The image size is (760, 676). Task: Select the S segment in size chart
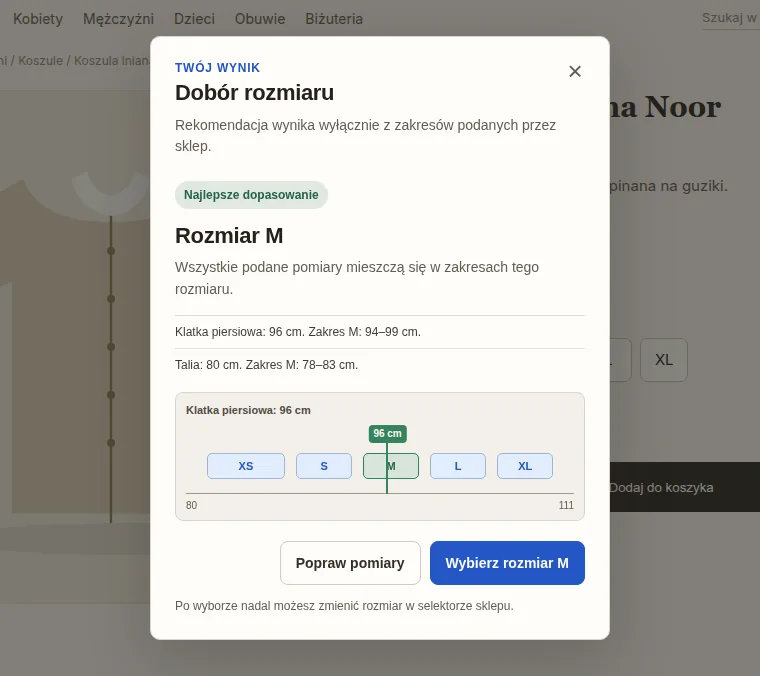coord(324,466)
